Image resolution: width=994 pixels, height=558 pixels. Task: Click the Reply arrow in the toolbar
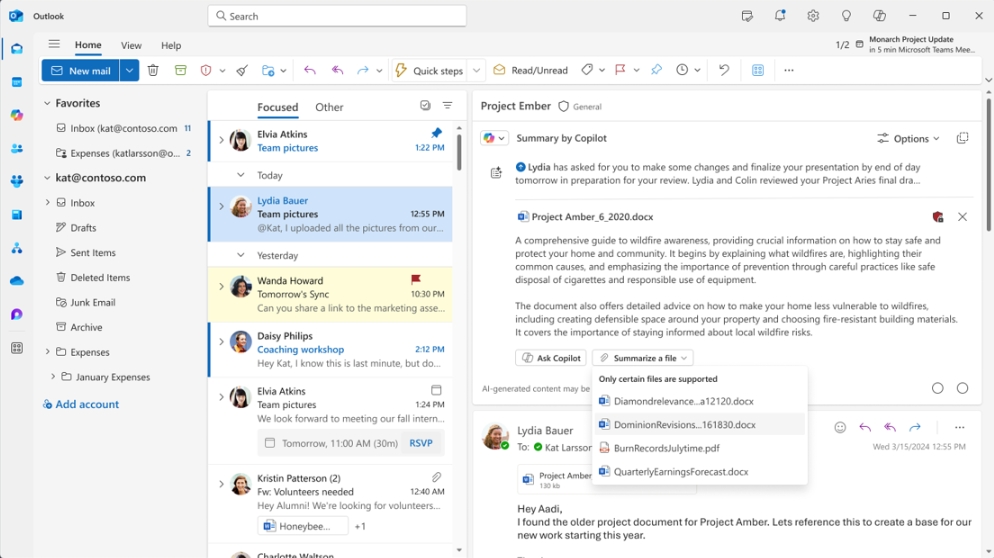[309, 70]
